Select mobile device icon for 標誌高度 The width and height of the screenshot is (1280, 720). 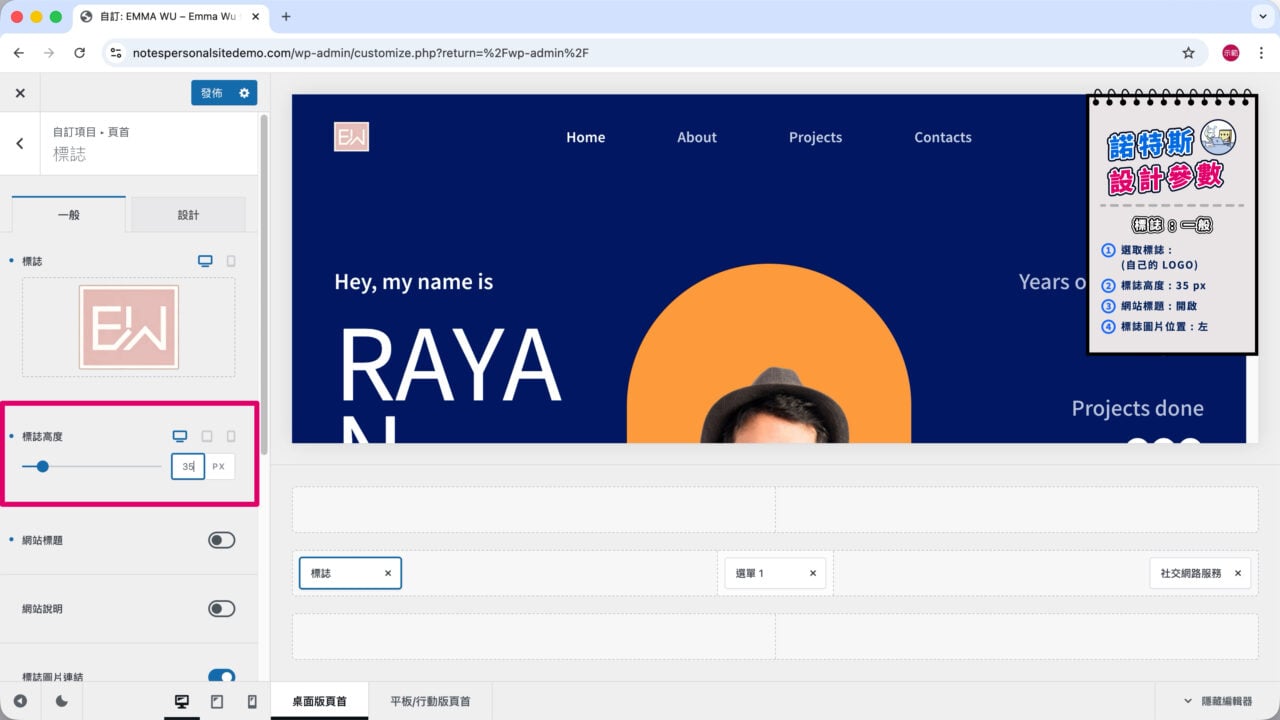[231, 436]
